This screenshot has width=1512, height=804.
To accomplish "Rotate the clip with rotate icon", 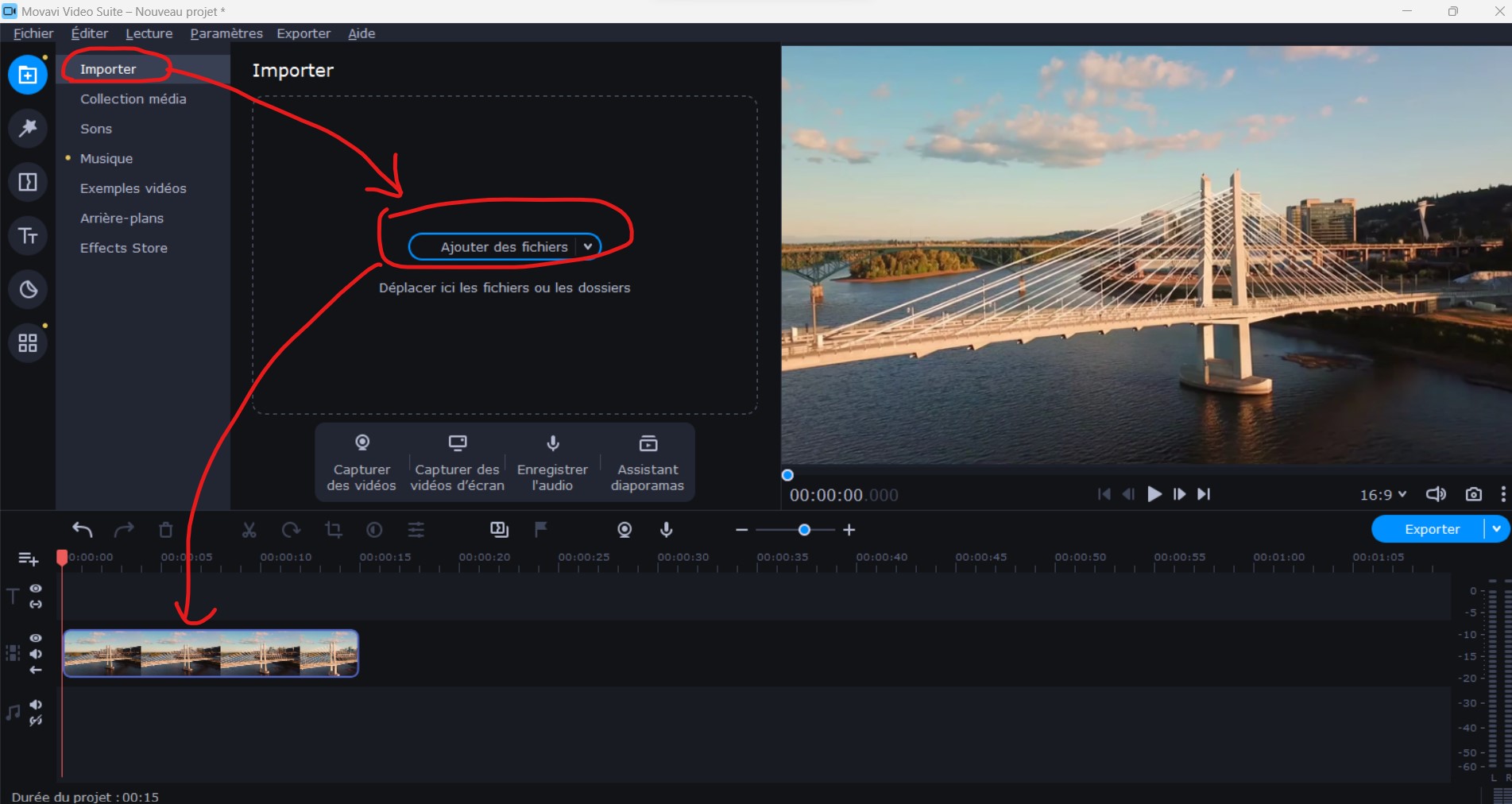I will point(291,530).
